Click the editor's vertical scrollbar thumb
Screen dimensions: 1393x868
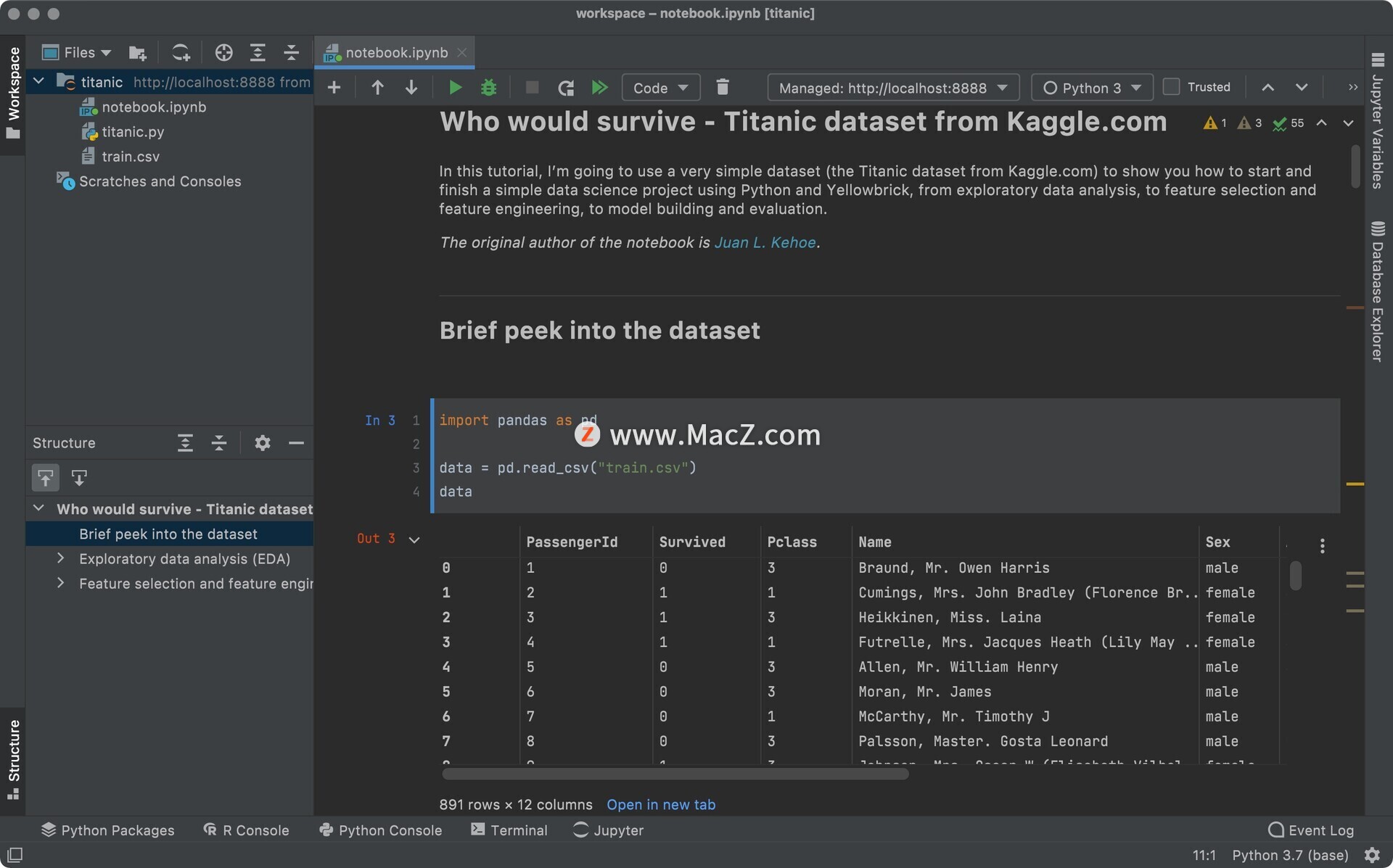[1355, 167]
